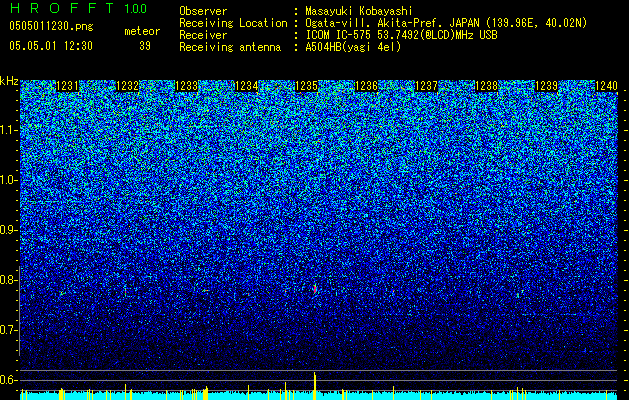Screen dimensions: 629x400
Task: Click the 1238 time marker
Action: click(486, 86)
